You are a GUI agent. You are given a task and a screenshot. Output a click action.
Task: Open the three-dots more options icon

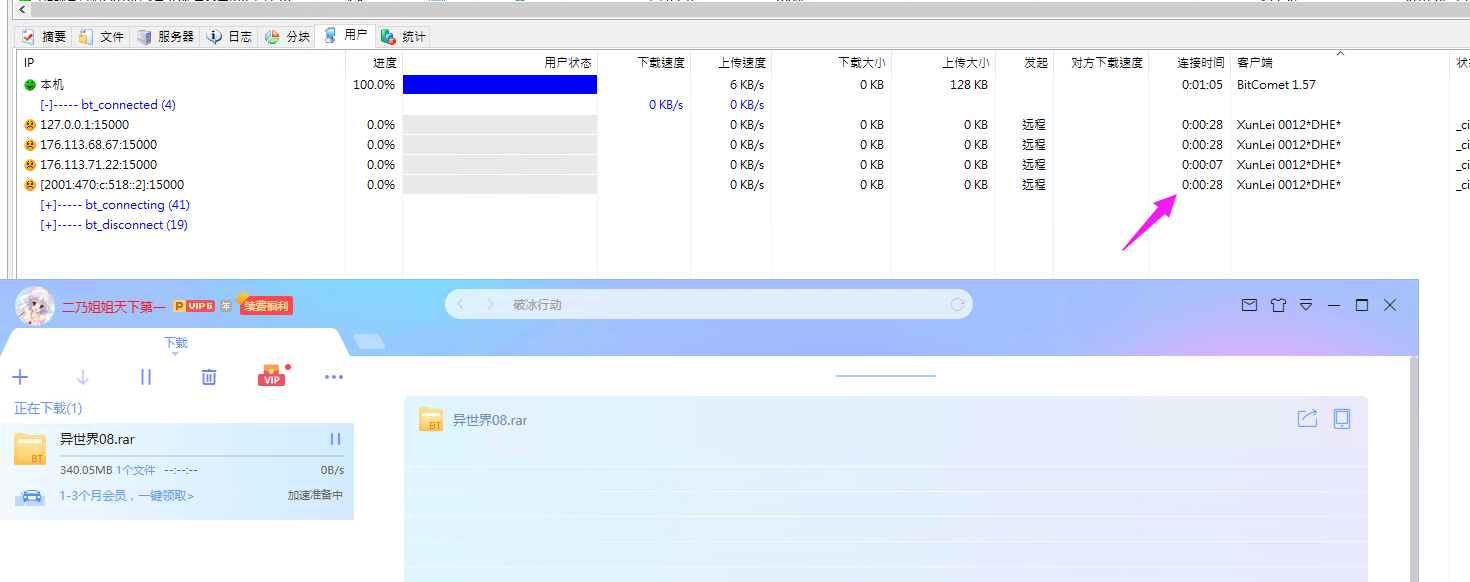[x=334, y=377]
